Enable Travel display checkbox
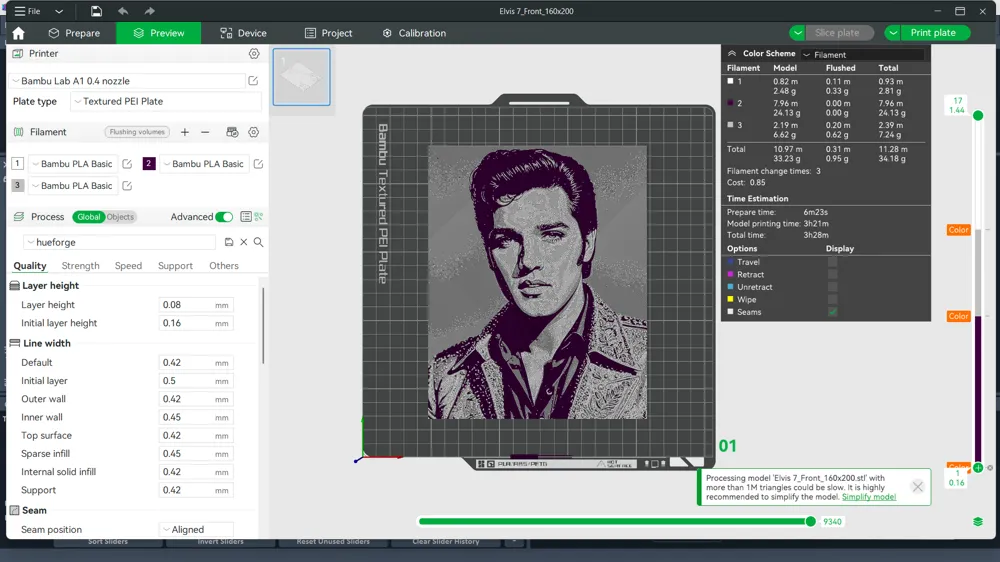The height and width of the screenshot is (562, 1000). (x=832, y=262)
